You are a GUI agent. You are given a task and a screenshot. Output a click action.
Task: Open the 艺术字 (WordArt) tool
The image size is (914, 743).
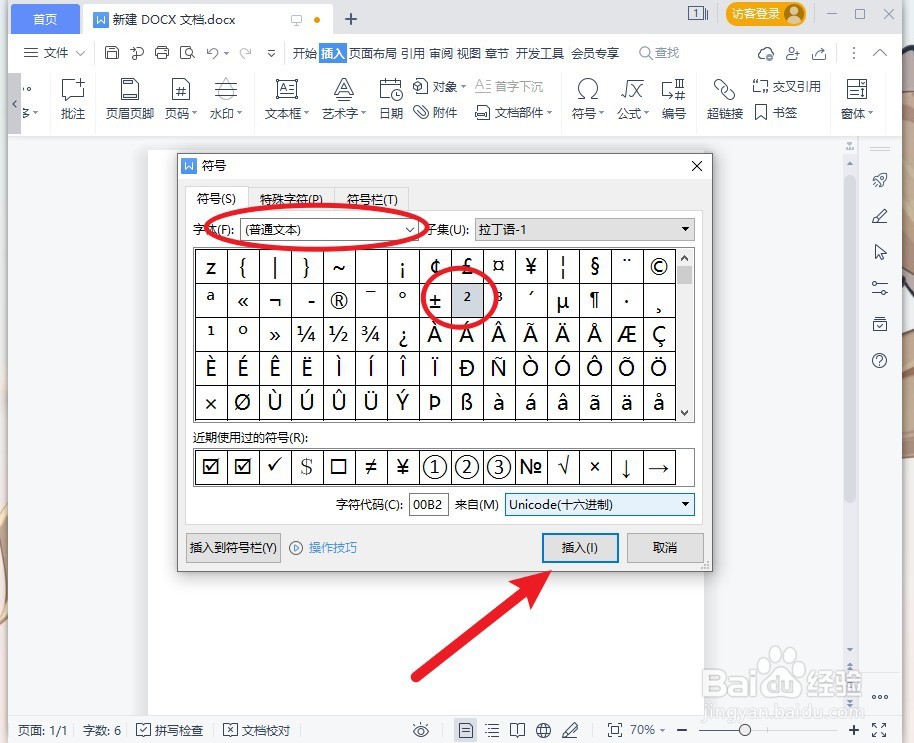coord(342,100)
